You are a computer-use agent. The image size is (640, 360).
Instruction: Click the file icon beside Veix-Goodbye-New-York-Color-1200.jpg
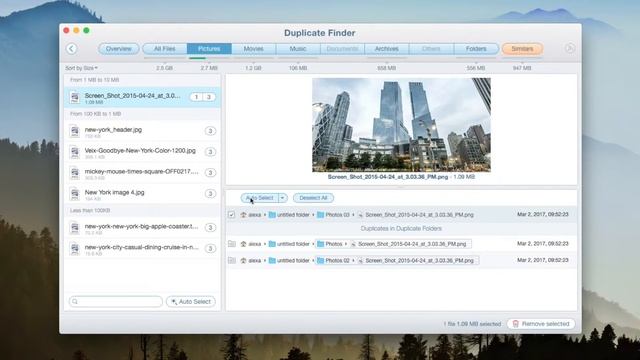pos(75,152)
